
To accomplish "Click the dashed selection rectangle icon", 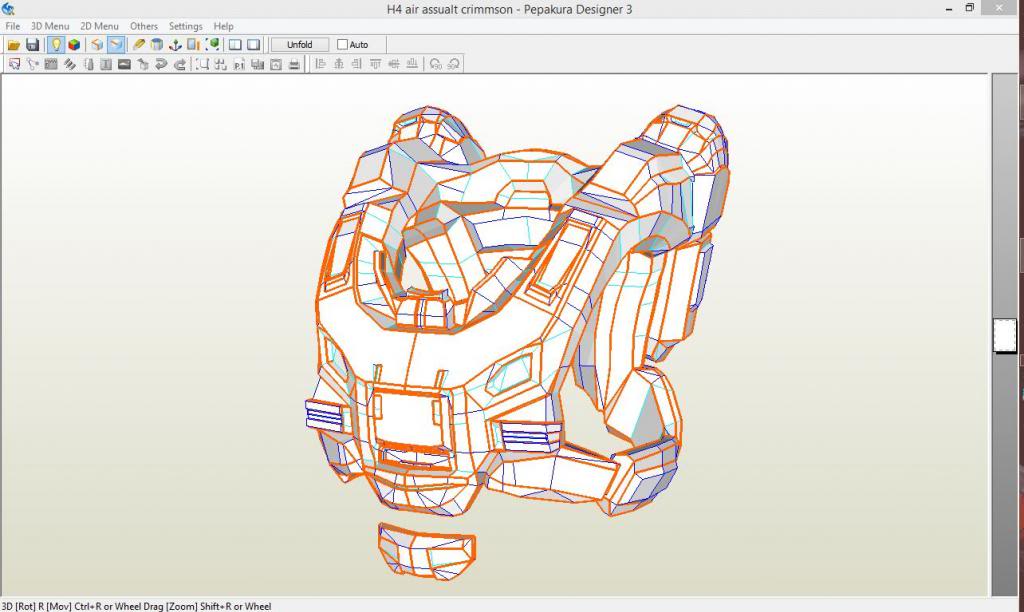I will 202,64.
